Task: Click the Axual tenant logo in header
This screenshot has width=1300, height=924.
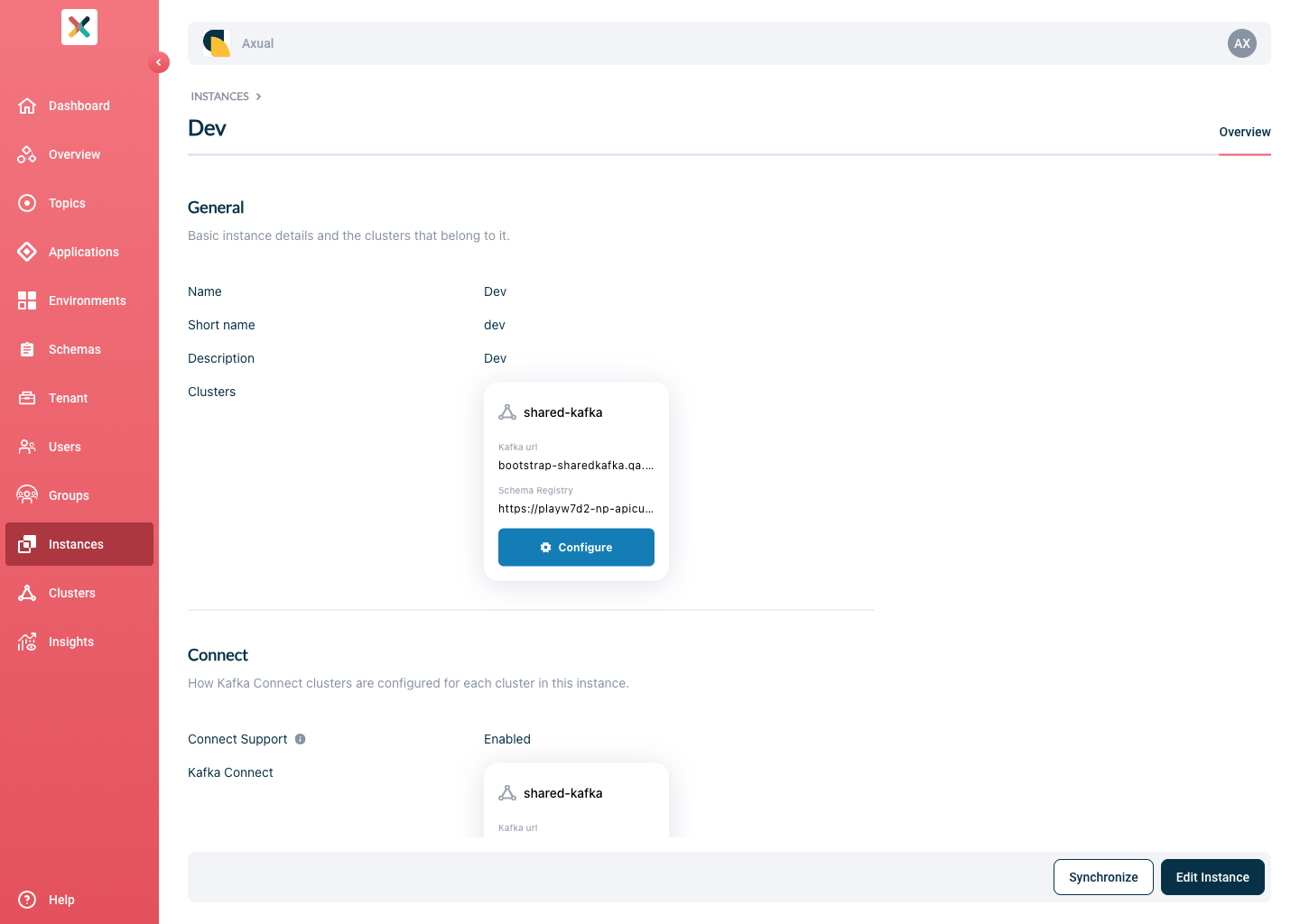Action: [217, 43]
